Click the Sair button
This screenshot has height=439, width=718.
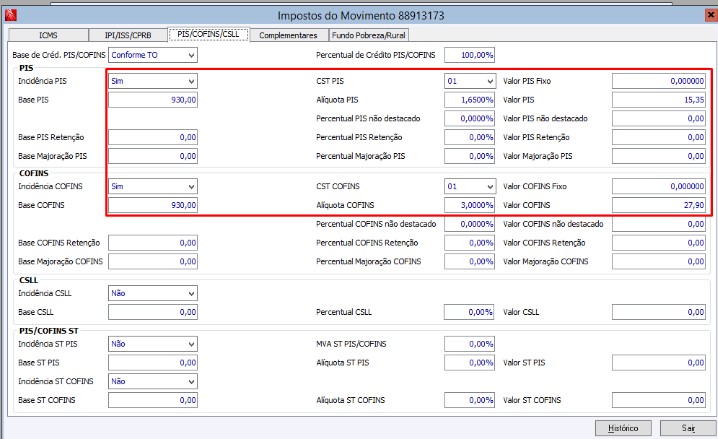coord(688,428)
